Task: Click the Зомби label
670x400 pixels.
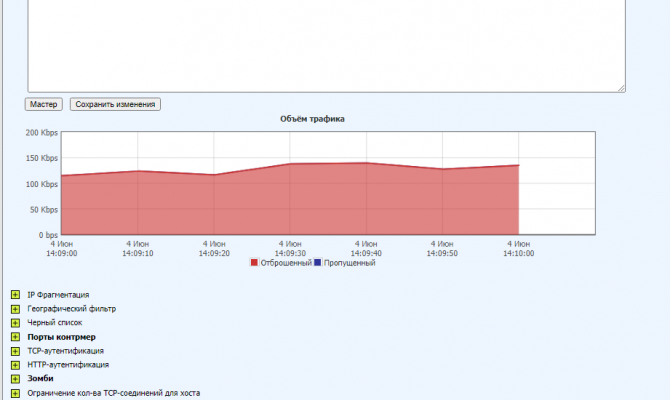Action: pyautogui.click(x=40, y=379)
